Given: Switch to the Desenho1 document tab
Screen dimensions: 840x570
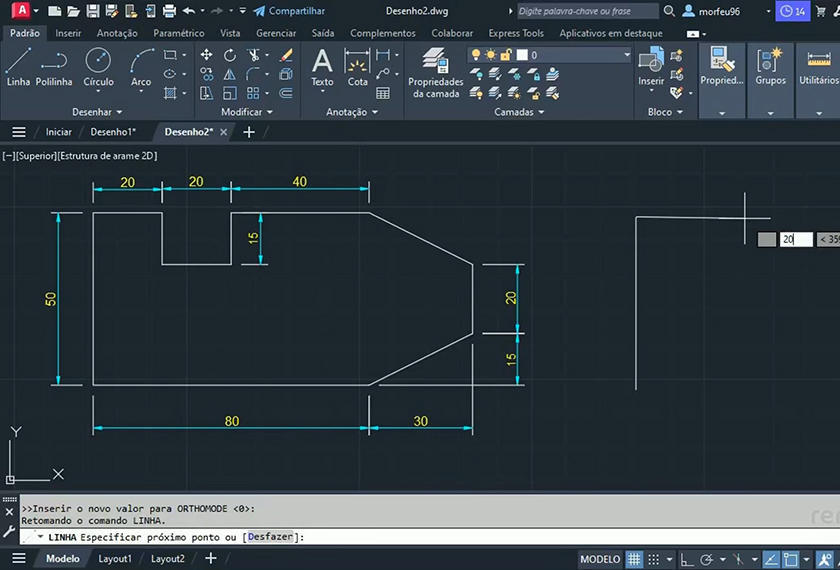Looking at the screenshot, I should [112, 132].
